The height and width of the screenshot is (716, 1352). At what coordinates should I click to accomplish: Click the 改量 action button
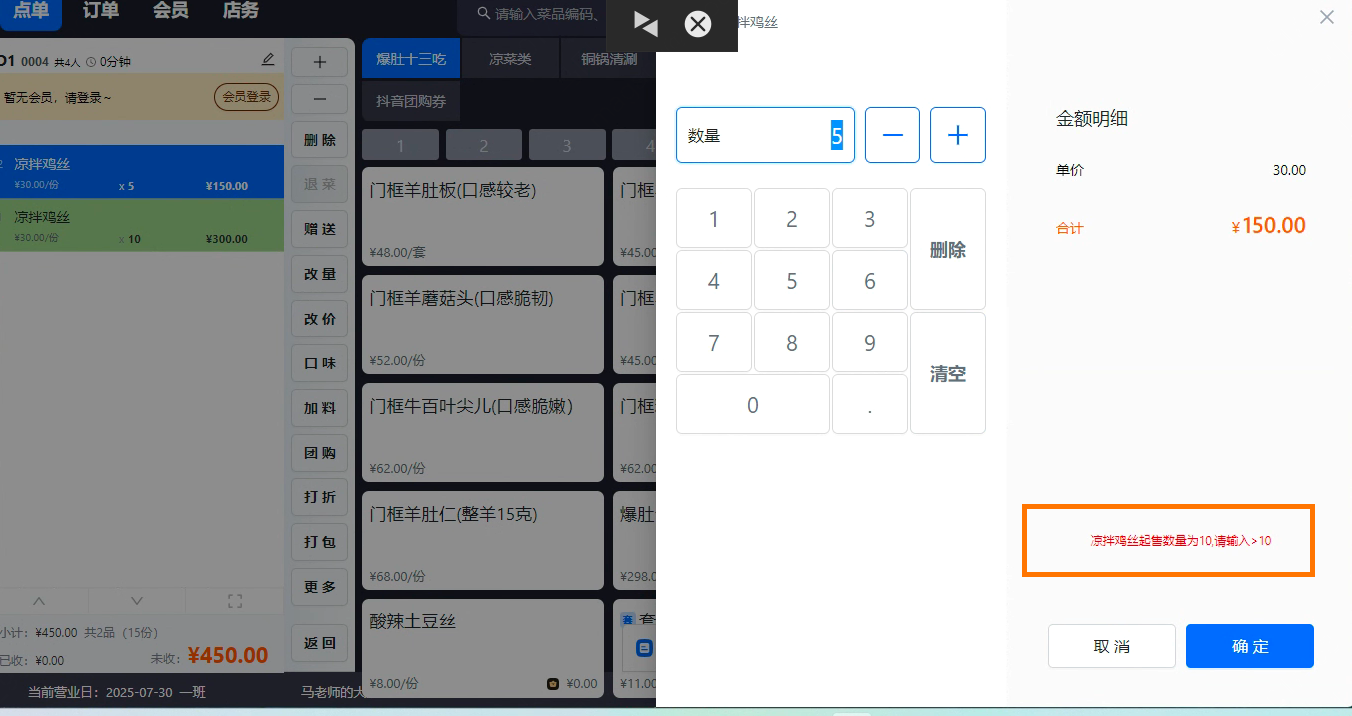tap(320, 274)
